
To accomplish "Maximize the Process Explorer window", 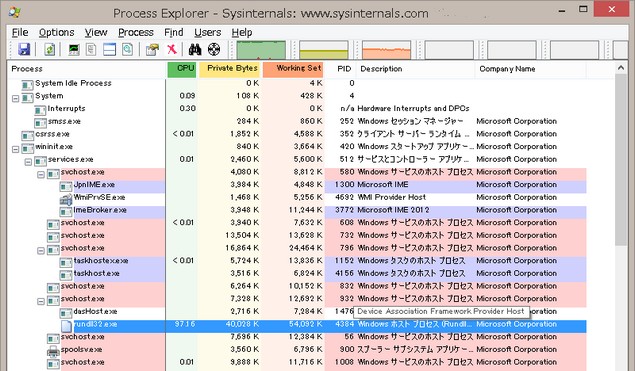I will click(583, 9).
